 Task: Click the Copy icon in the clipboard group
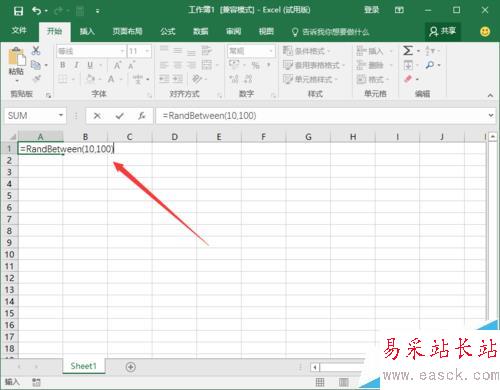[x=36, y=65]
